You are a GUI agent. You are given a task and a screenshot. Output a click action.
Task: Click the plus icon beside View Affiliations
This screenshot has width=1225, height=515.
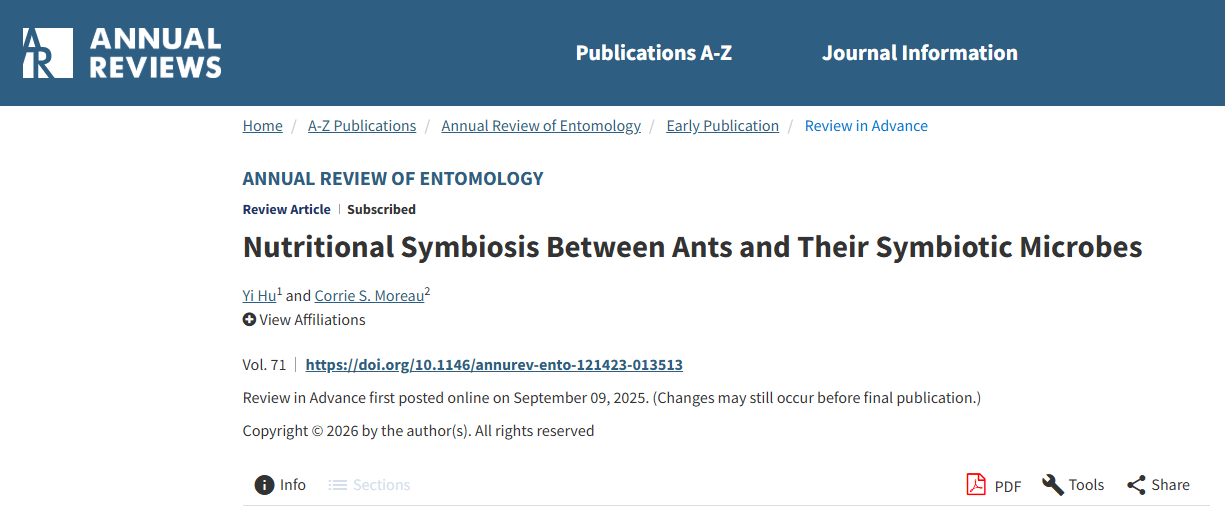point(249,320)
